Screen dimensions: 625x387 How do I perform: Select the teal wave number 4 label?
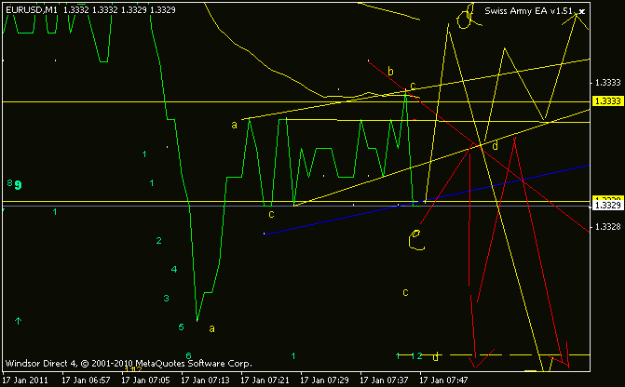(x=174, y=269)
